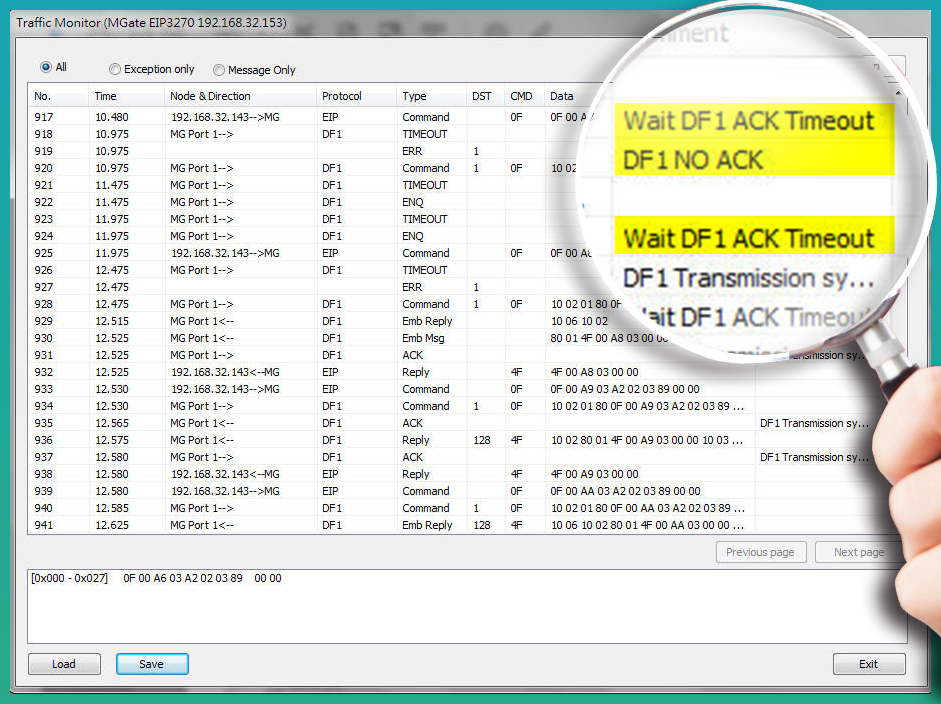Click the ERR type in row 919
This screenshot has height=704, width=941.
coord(412,151)
